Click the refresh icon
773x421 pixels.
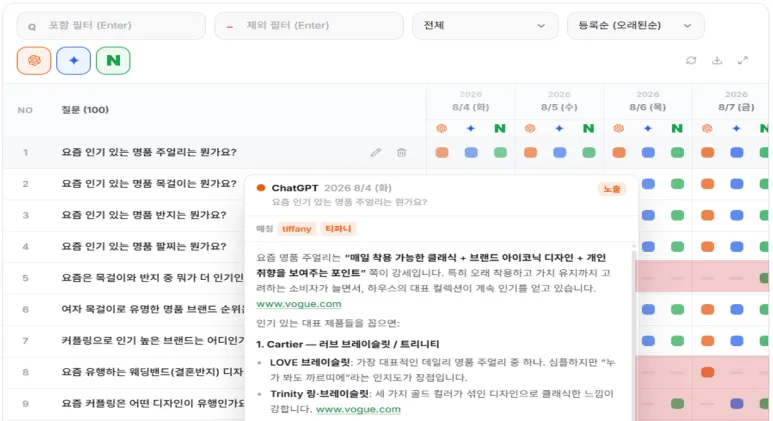(x=691, y=60)
